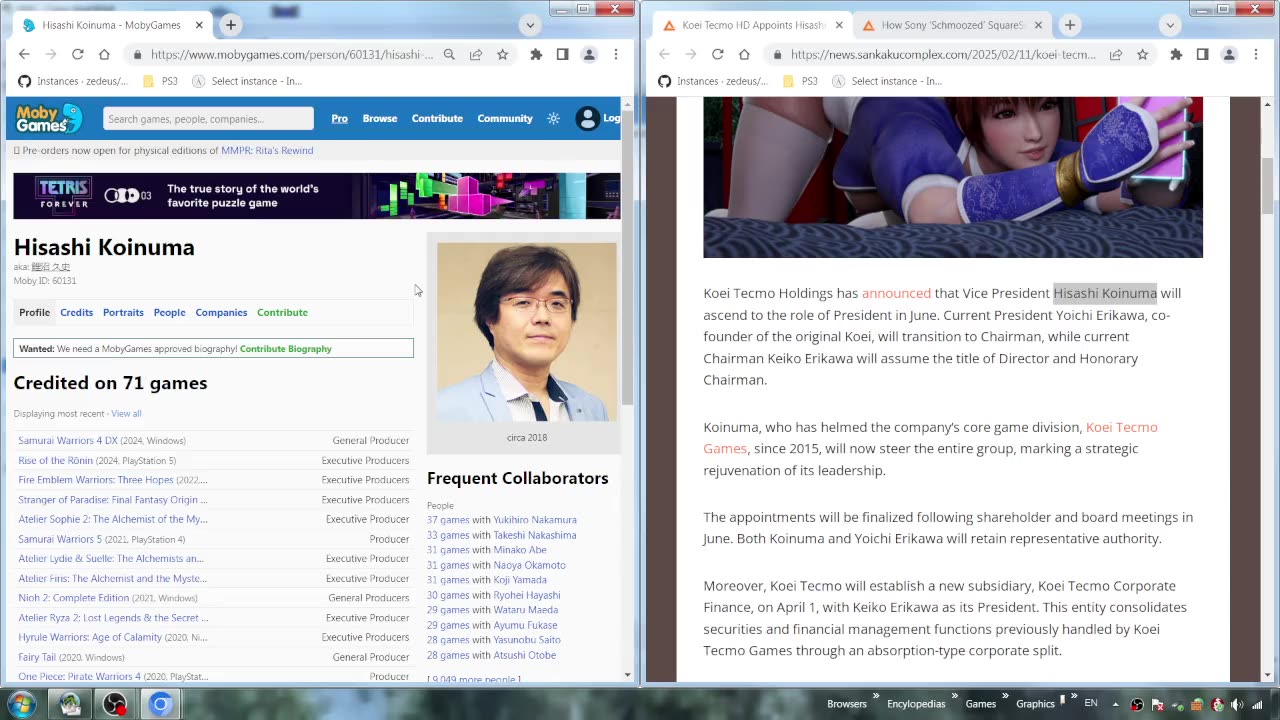Click the Chromium taskbar icon
1280x720 pixels.
160,704
